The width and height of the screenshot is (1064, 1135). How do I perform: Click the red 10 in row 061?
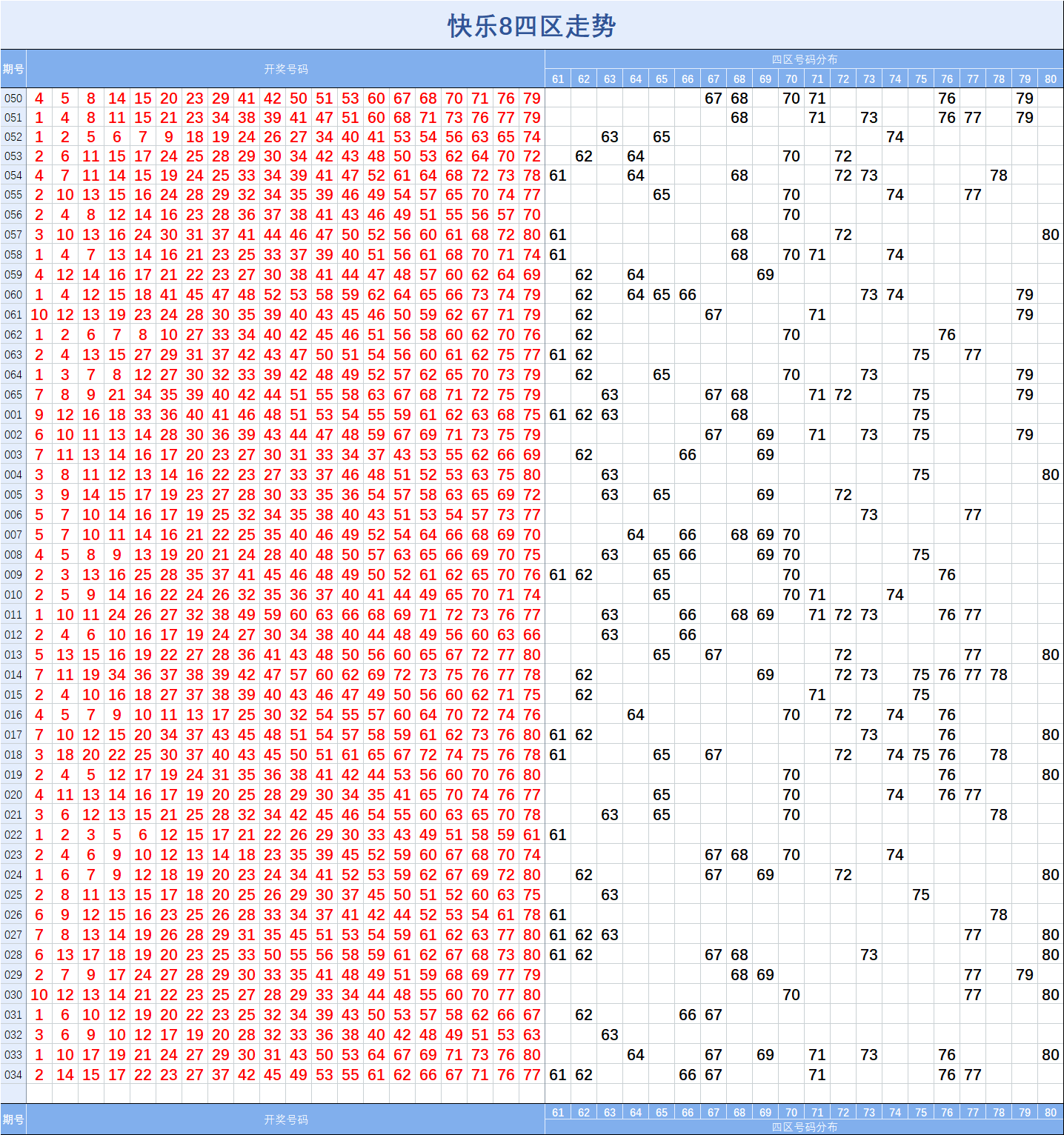39,315
